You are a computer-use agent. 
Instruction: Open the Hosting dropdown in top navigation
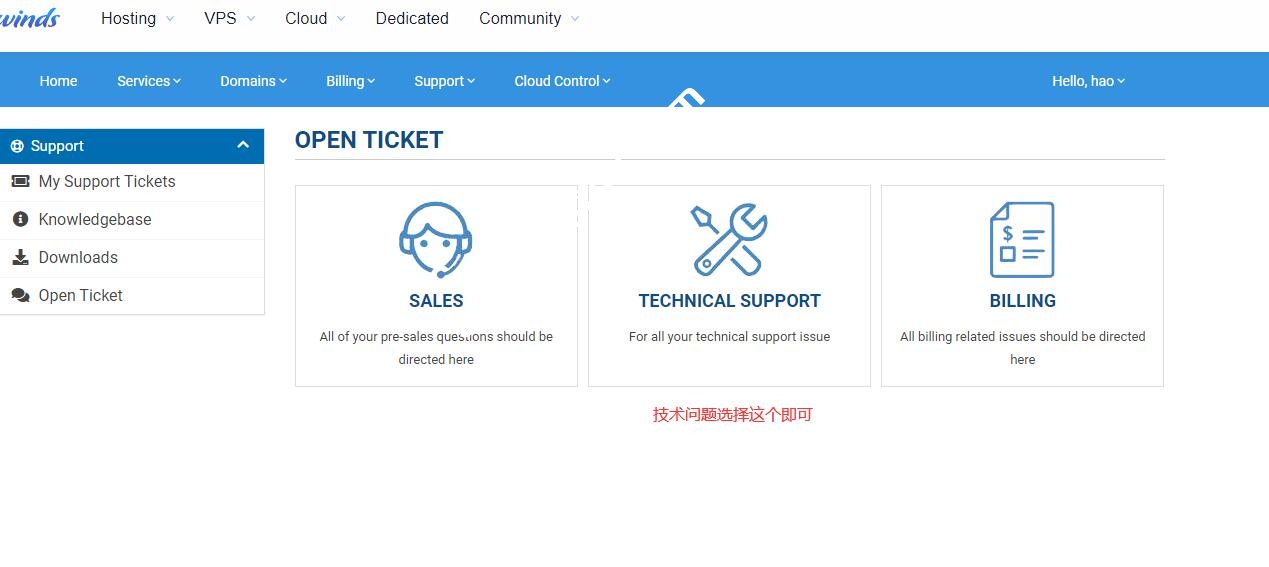coord(137,18)
